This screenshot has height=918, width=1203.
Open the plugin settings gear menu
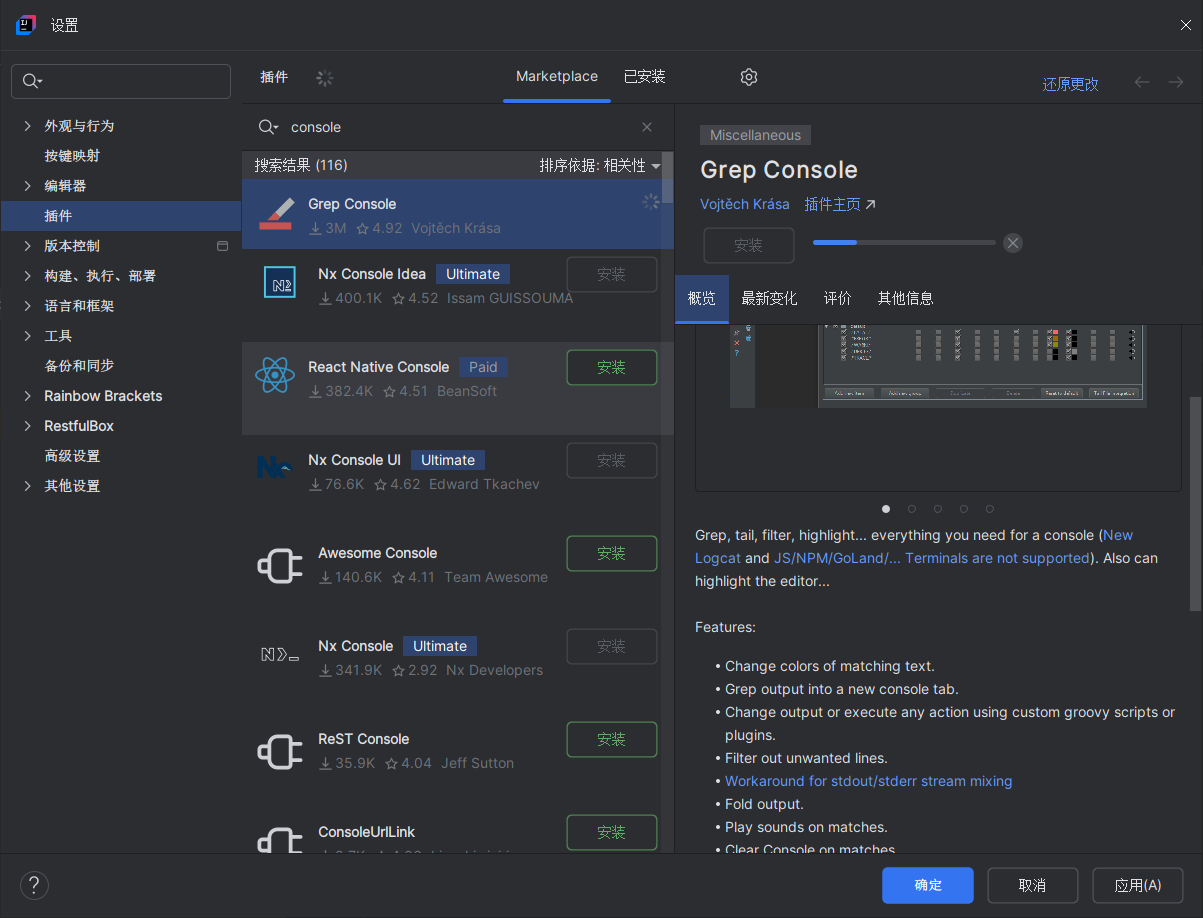(x=749, y=77)
